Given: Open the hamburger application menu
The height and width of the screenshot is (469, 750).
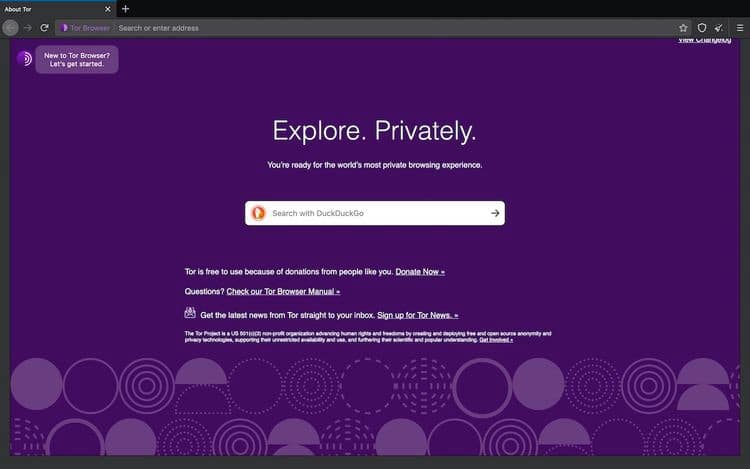Looking at the screenshot, I should coord(739,28).
